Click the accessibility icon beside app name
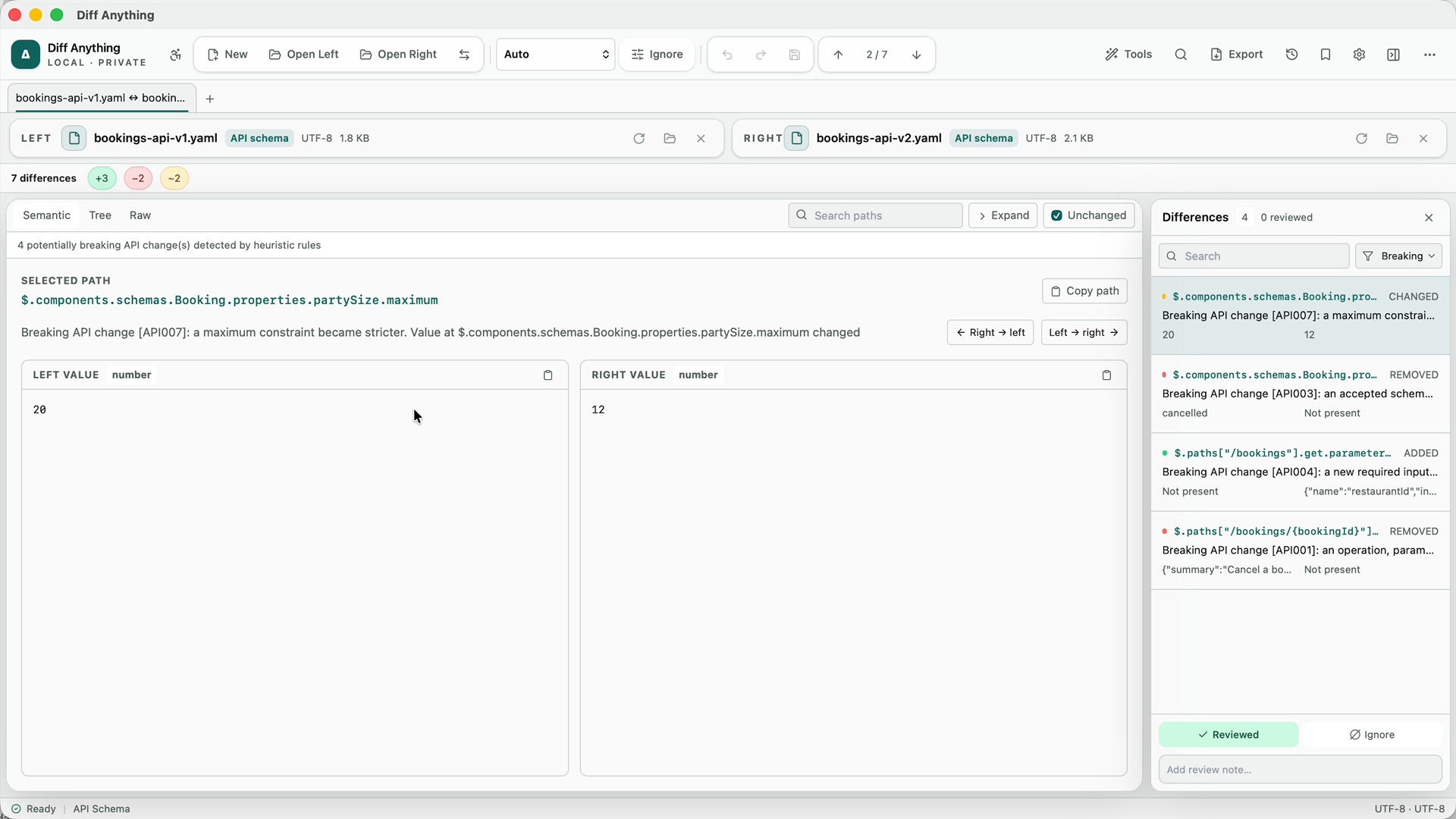The height and width of the screenshot is (819, 1456). coord(175,55)
